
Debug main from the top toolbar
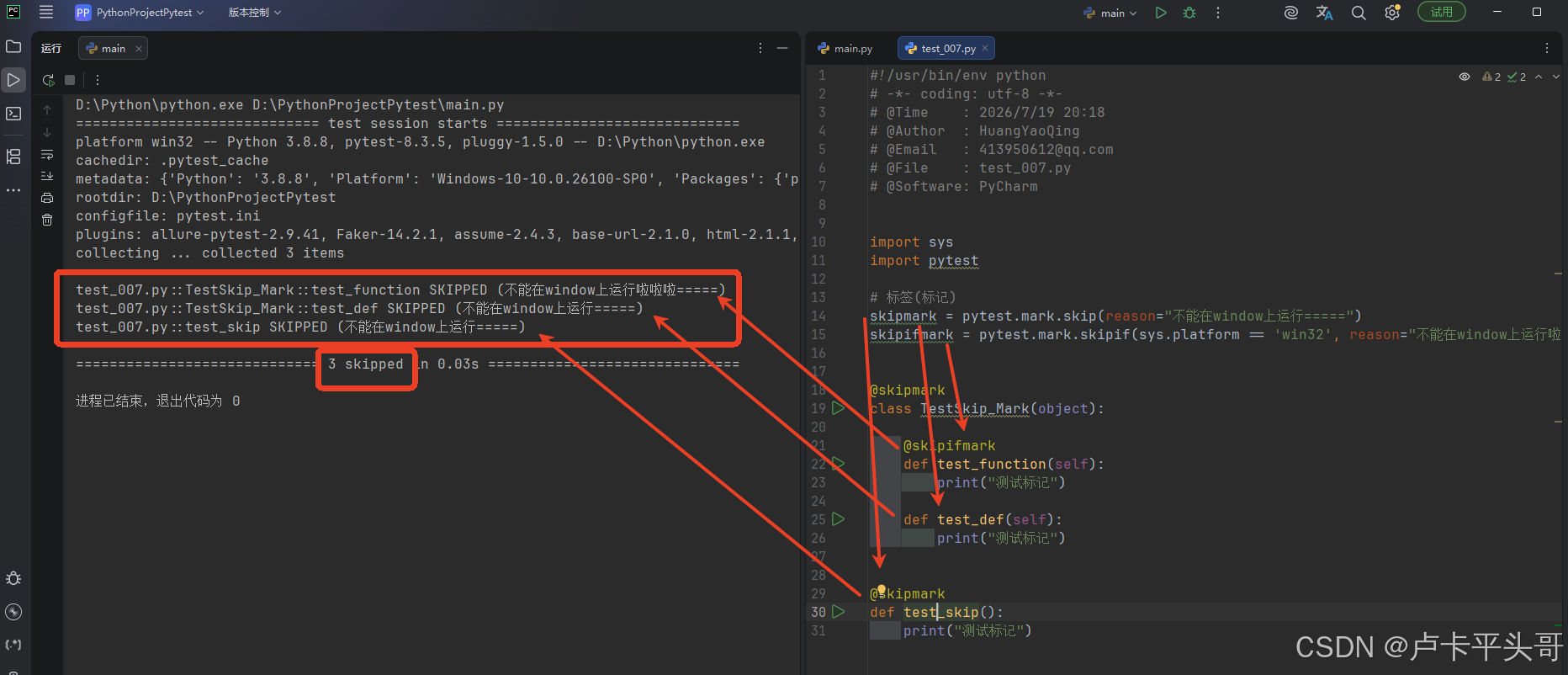tap(1189, 13)
